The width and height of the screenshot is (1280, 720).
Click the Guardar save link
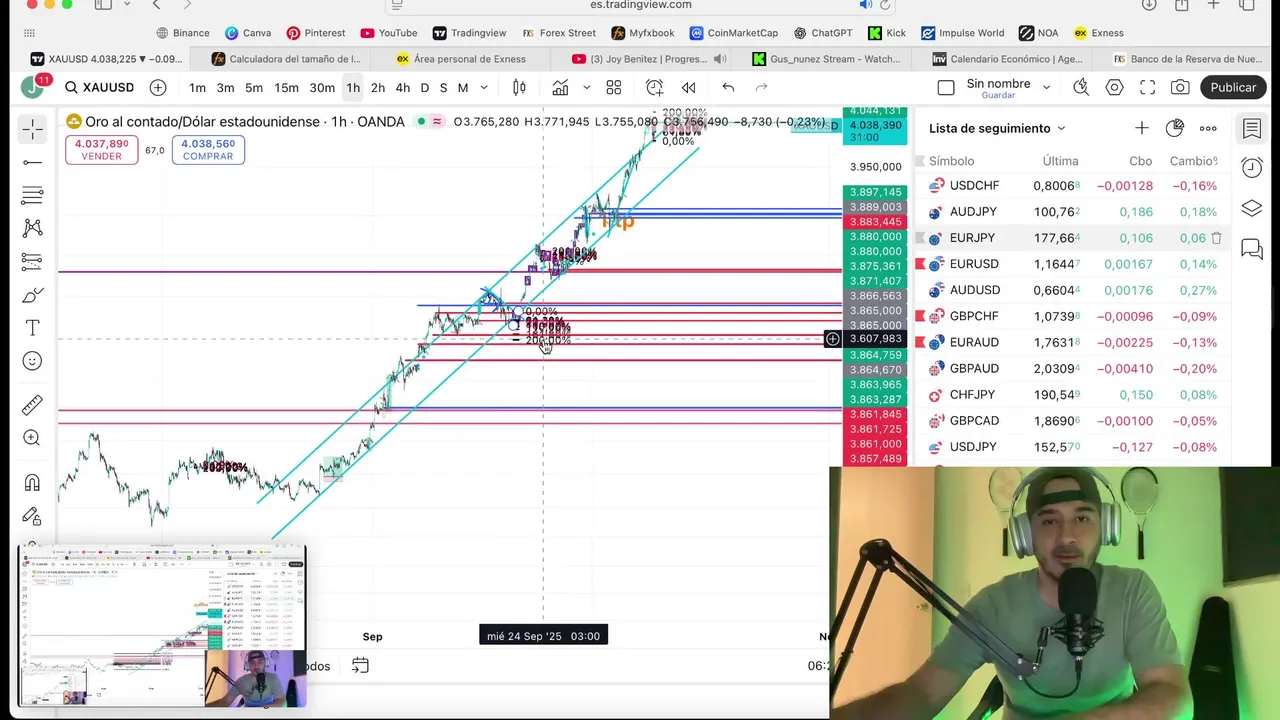point(998,95)
